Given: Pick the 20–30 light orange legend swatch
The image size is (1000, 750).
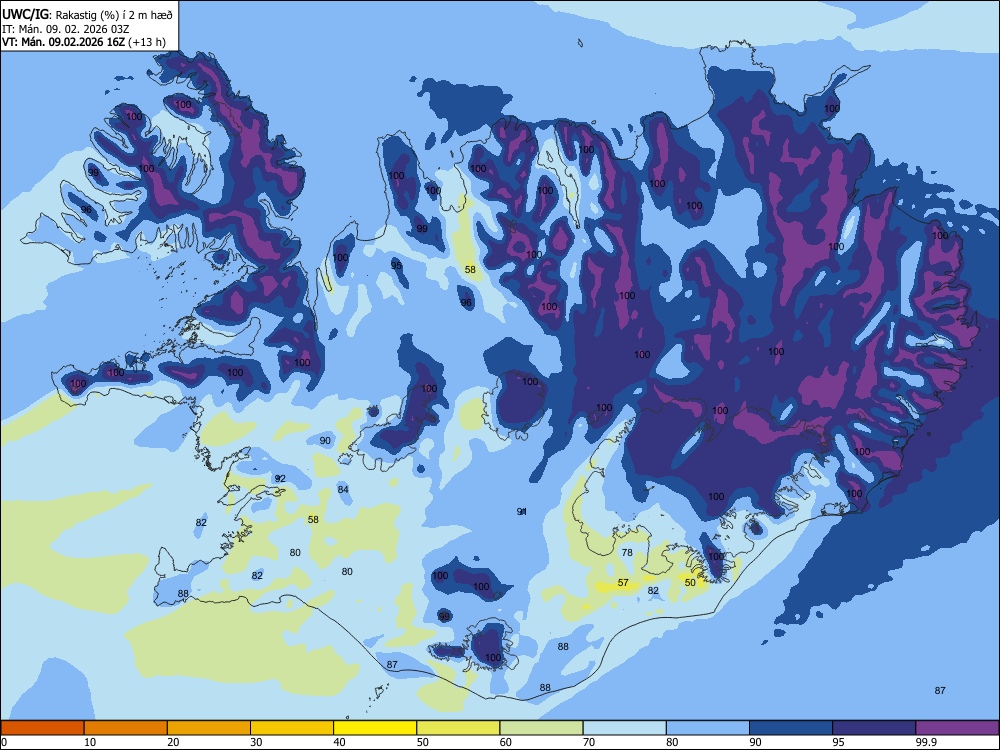Looking at the screenshot, I should (209, 728).
